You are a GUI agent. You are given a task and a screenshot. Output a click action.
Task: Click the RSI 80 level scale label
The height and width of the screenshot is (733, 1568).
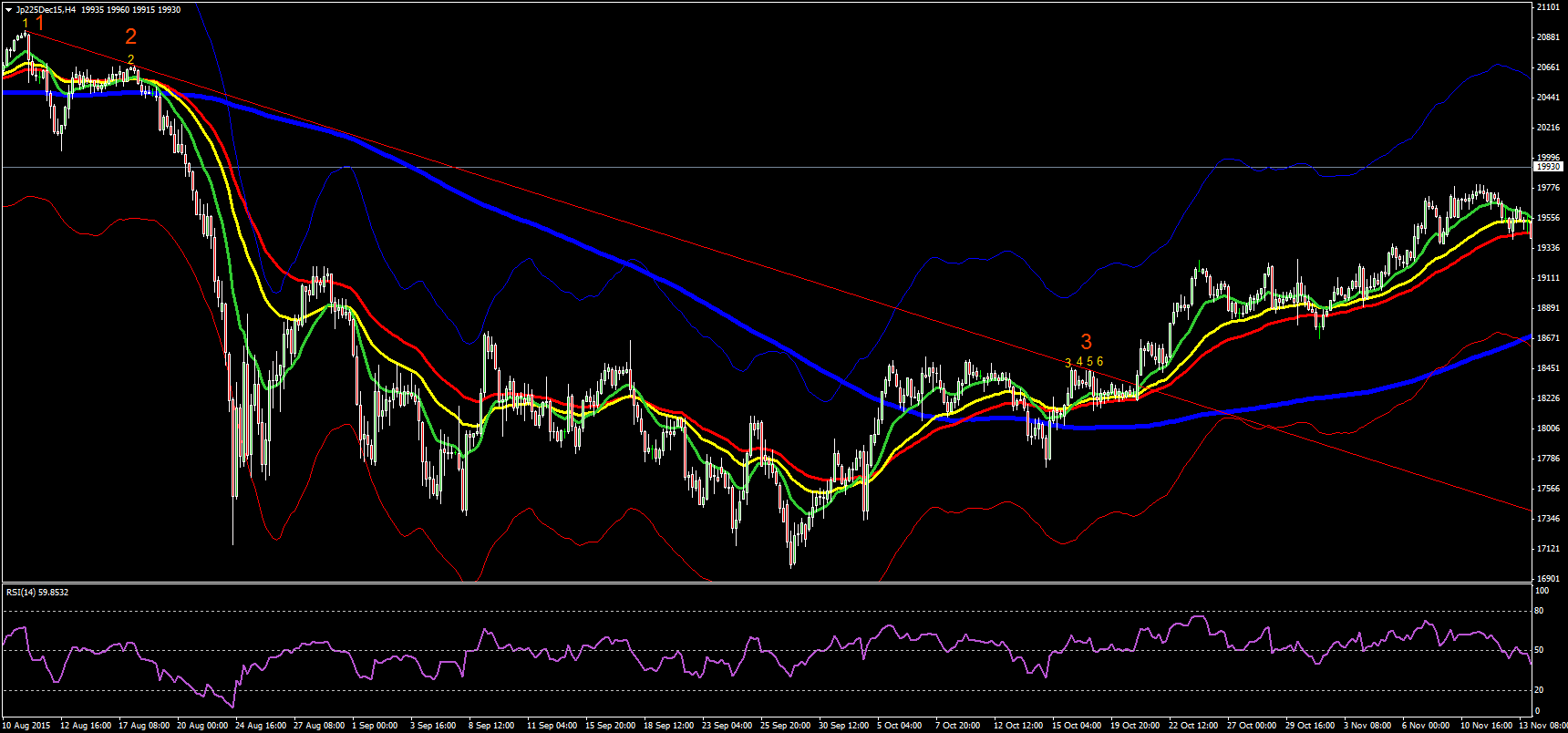[1540, 611]
